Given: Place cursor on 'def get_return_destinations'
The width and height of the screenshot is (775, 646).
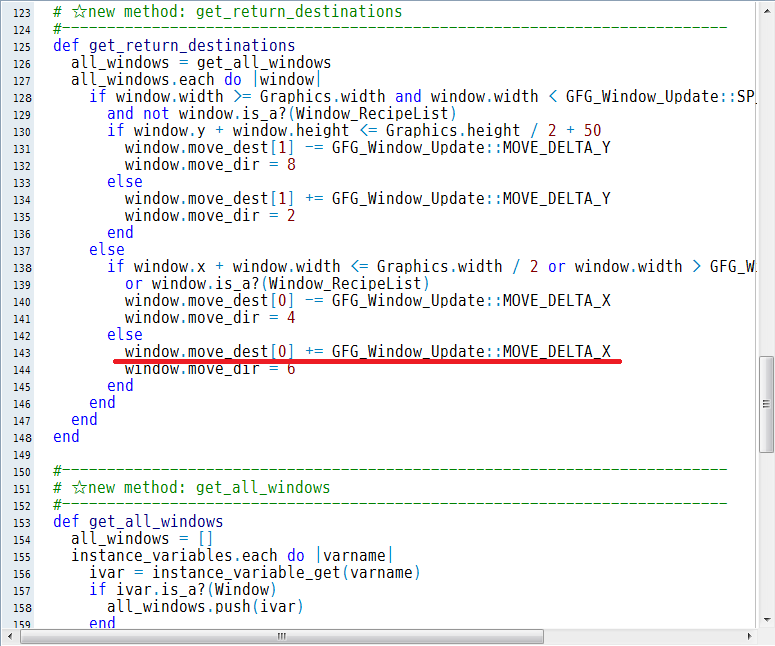Looking at the screenshot, I should coord(174,45).
